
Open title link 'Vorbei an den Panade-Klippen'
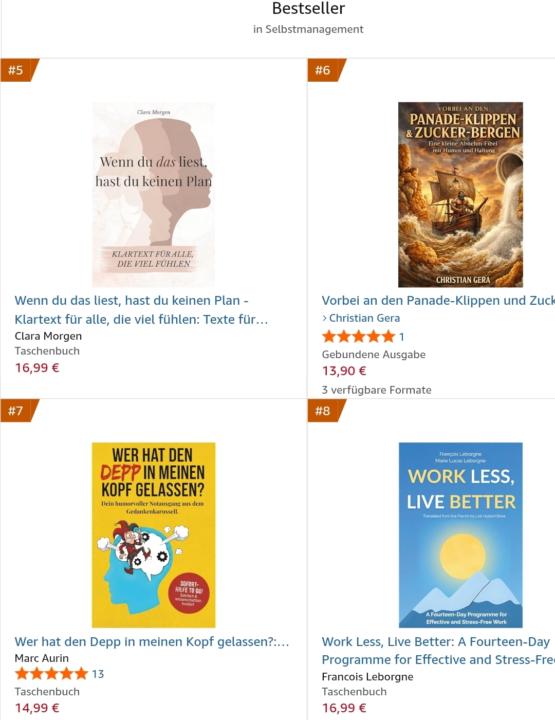438,300
